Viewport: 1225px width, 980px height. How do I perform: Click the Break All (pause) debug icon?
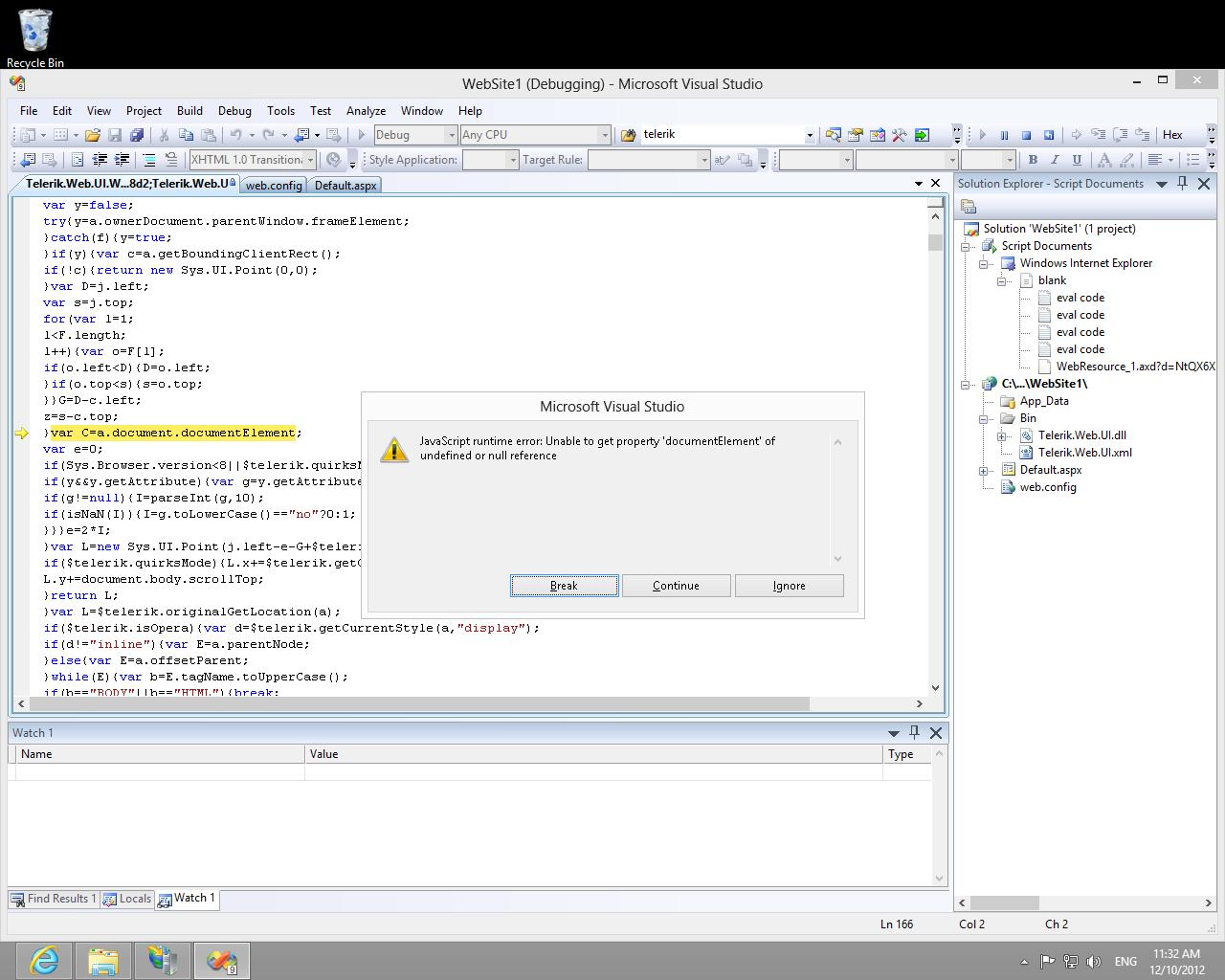(1004, 135)
